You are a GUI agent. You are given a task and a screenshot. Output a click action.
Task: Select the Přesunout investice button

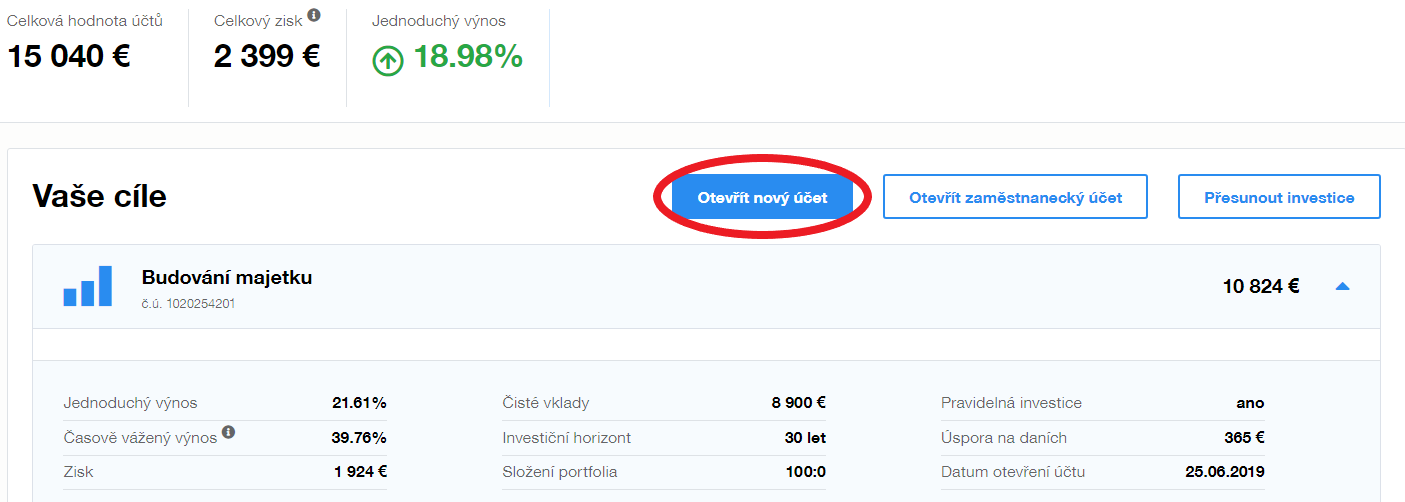pyautogui.click(x=1279, y=197)
